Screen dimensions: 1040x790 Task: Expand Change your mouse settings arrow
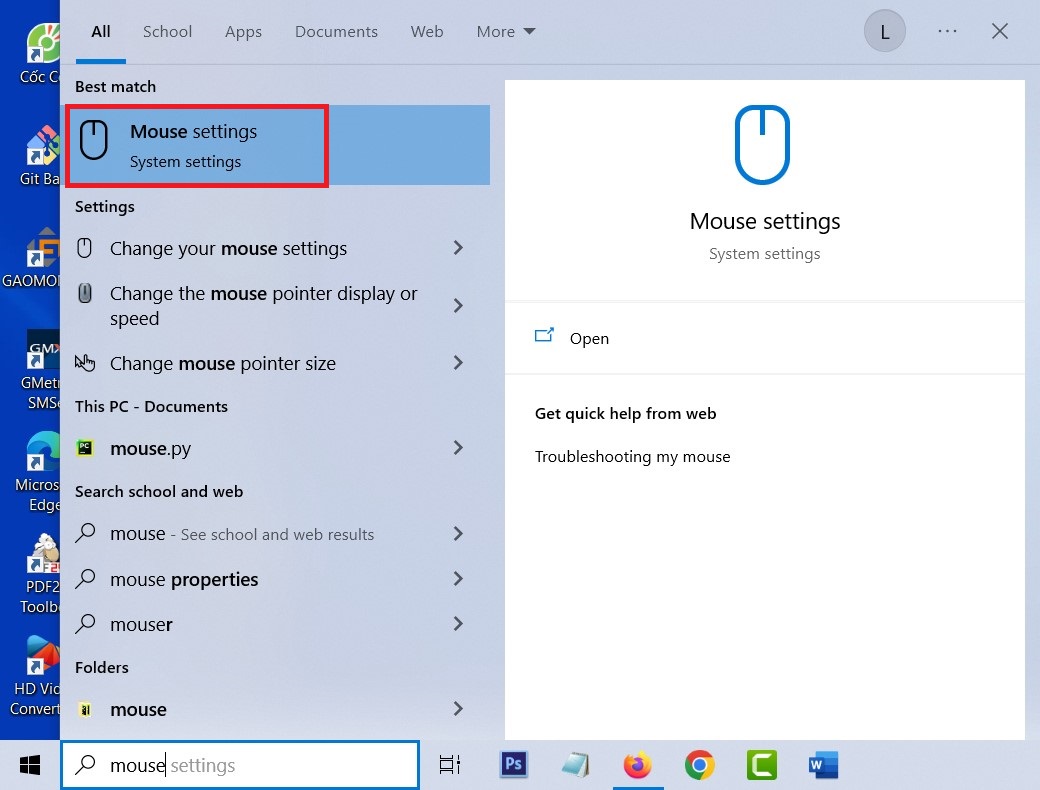(x=458, y=248)
